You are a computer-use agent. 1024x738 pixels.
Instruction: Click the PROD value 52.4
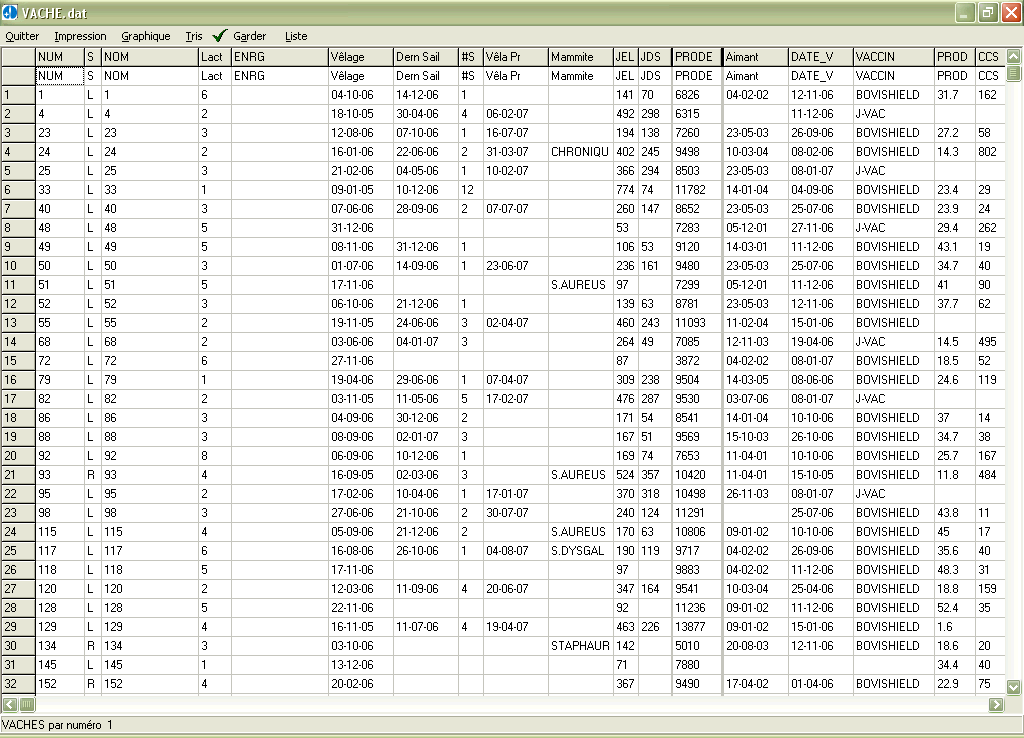tap(955, 607)
